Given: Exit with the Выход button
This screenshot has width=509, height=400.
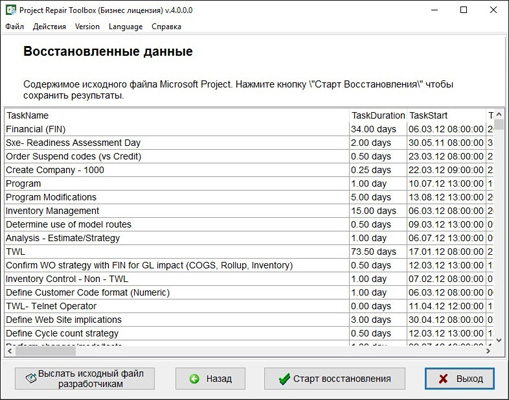Looking at the screenshot, I should coord(460,379).
